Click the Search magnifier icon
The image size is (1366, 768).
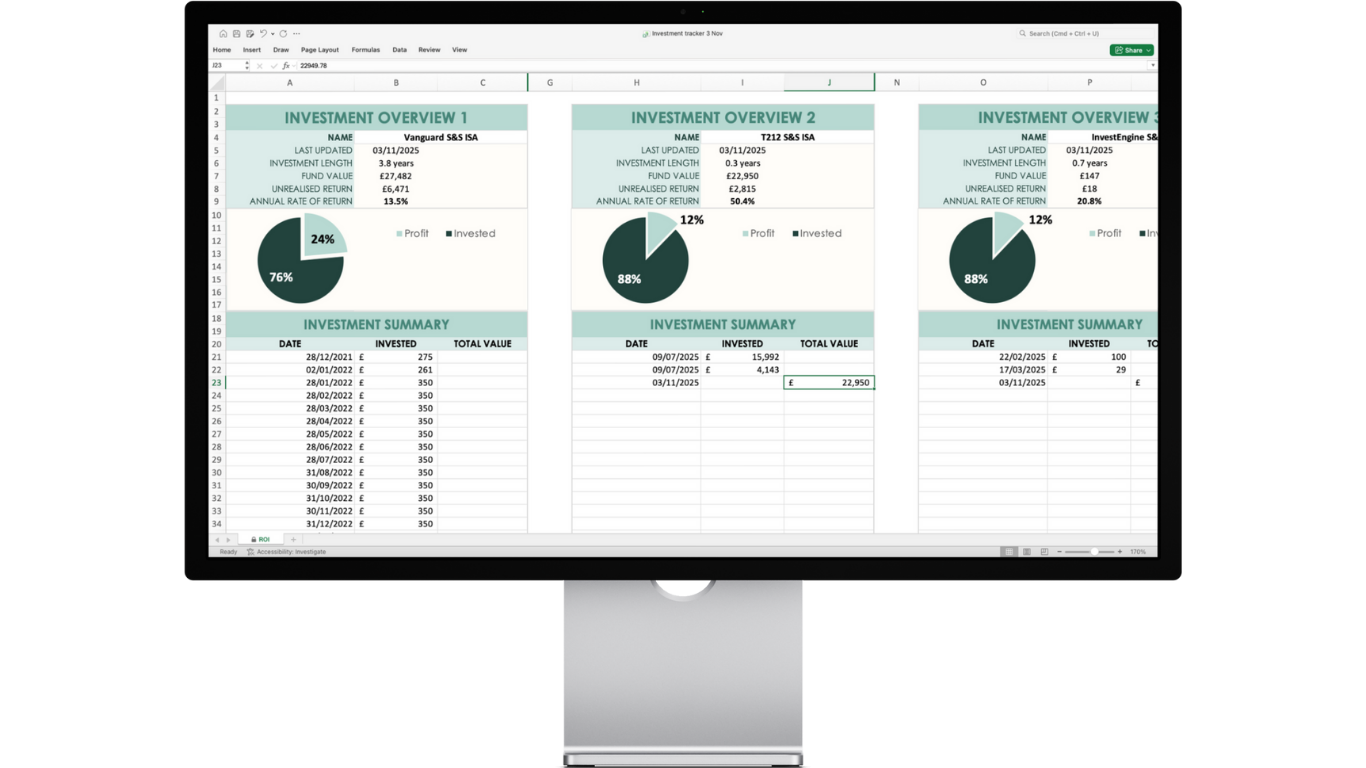[1022, 32]
